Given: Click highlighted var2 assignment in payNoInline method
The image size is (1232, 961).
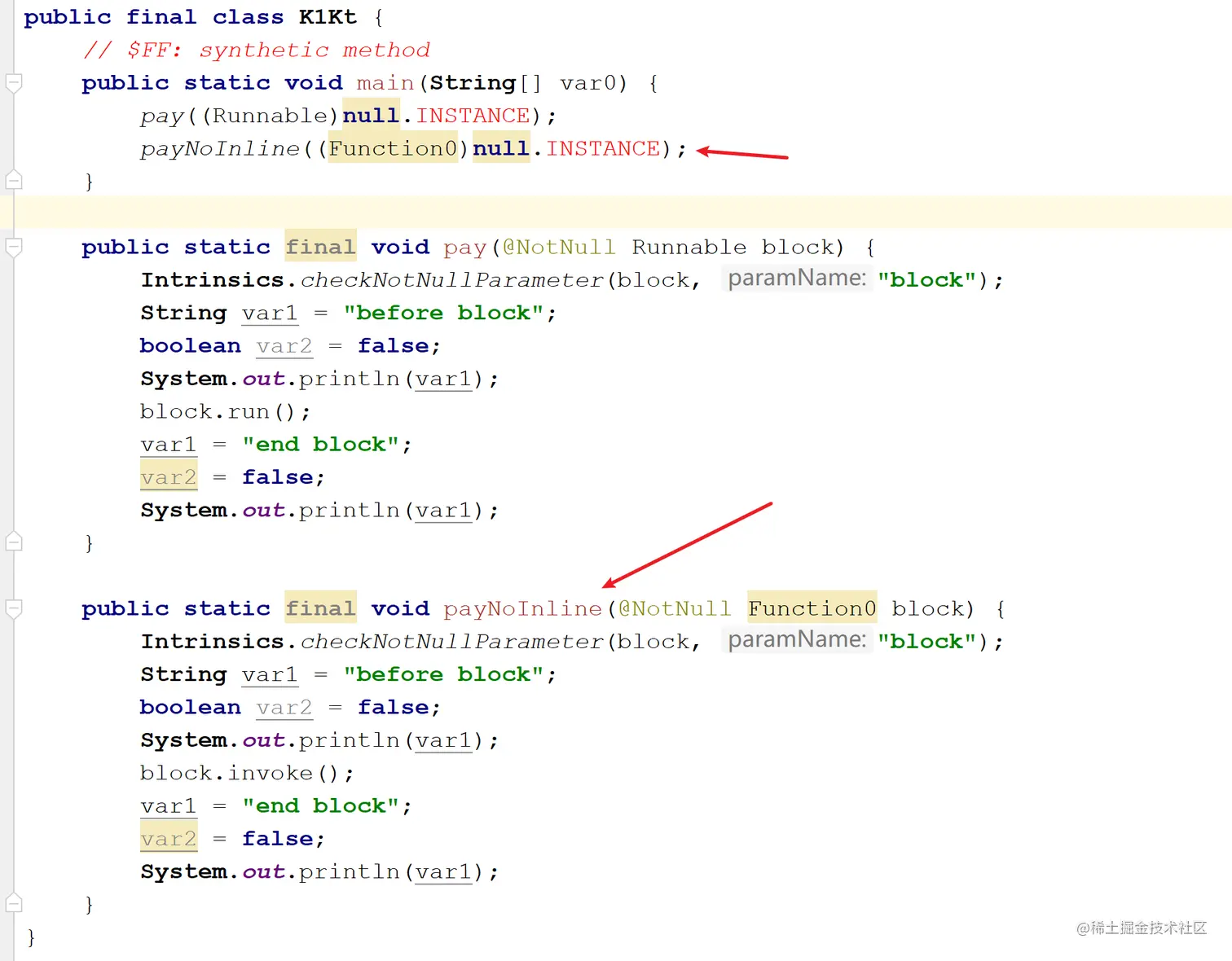Looking at the screenshot, I should (x=169, y=838).
